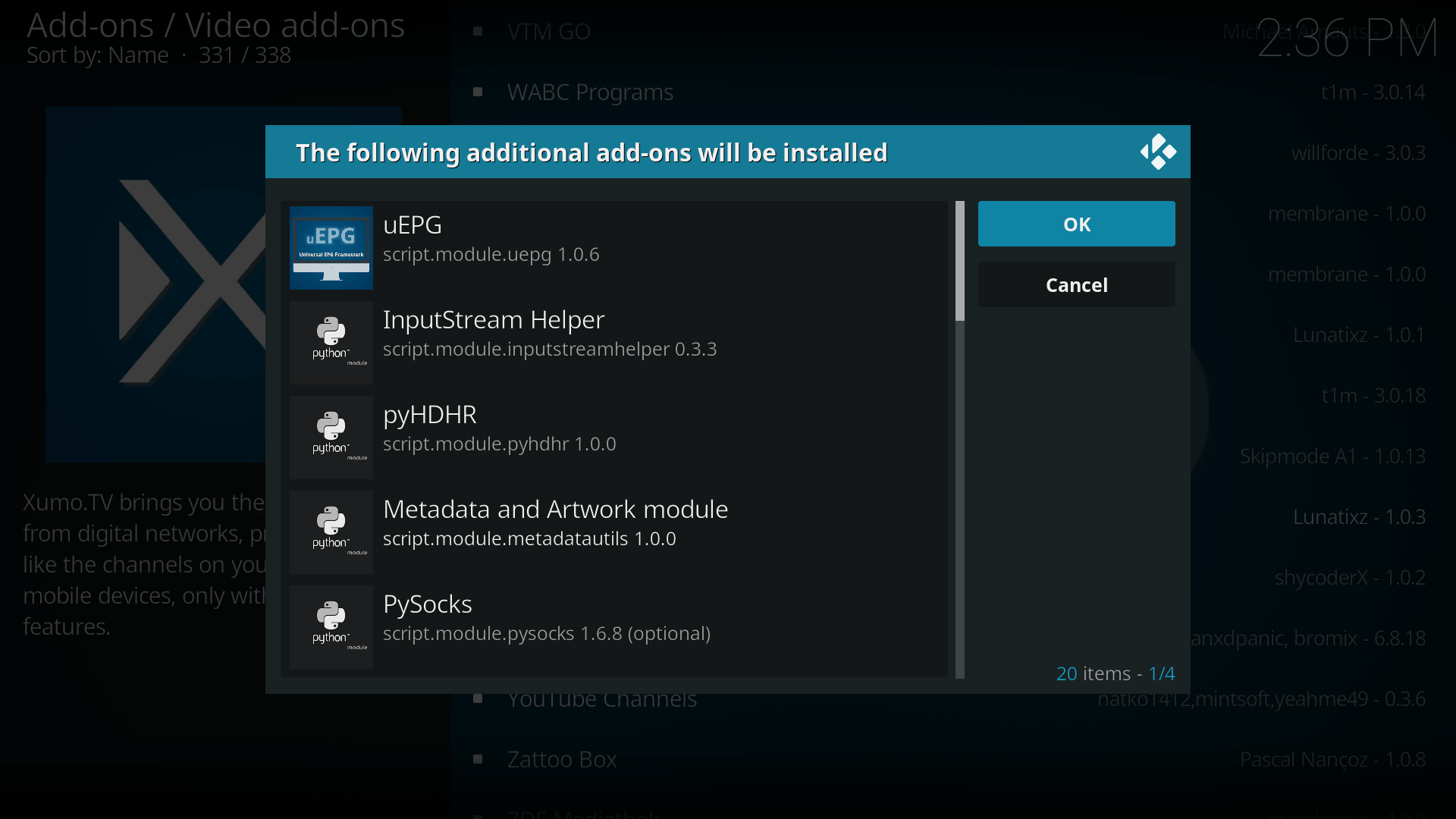Confirm installation with the OK button
The width and height of the screenshot is (1456, 819).
click(x=1077, y=224)
